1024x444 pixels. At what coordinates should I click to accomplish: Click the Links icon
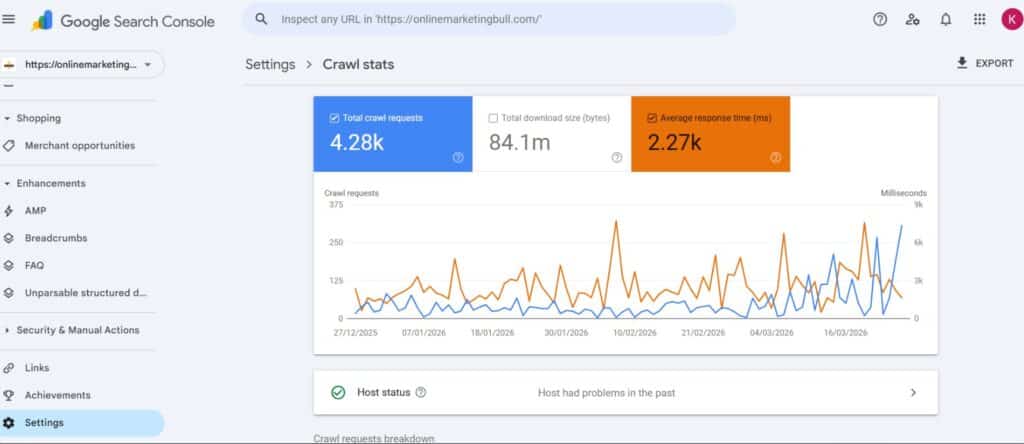tap(8, 368)
